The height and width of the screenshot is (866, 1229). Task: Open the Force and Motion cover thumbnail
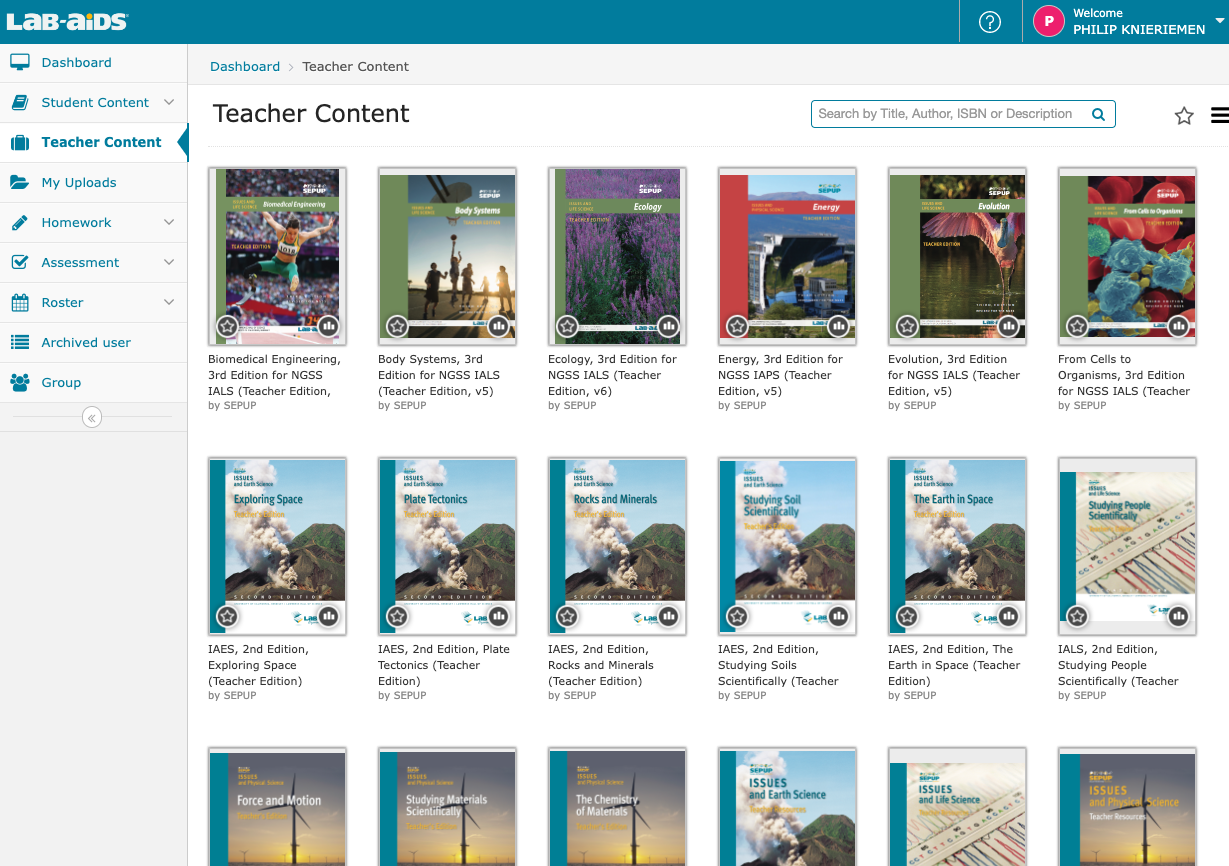[x=277, y=807]
